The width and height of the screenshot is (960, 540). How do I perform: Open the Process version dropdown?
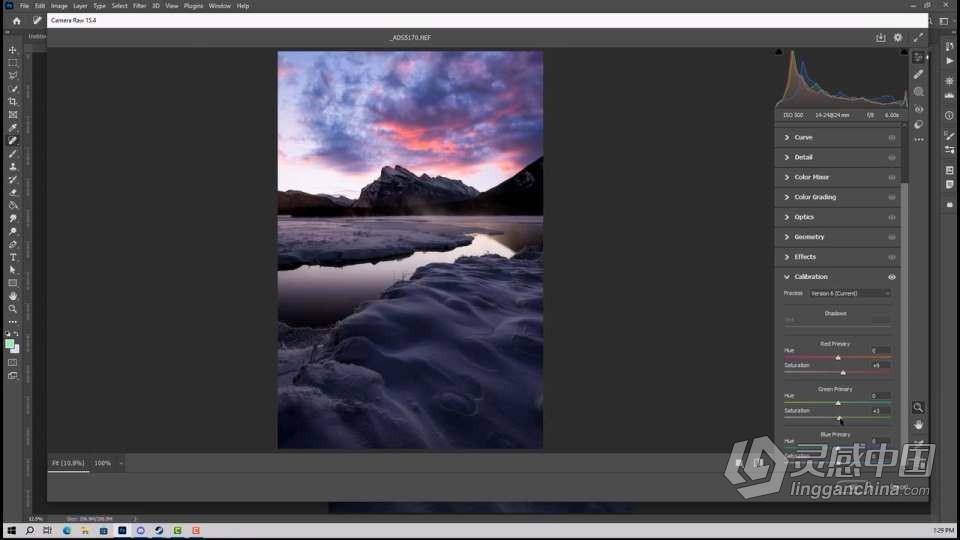pos(849,293)
